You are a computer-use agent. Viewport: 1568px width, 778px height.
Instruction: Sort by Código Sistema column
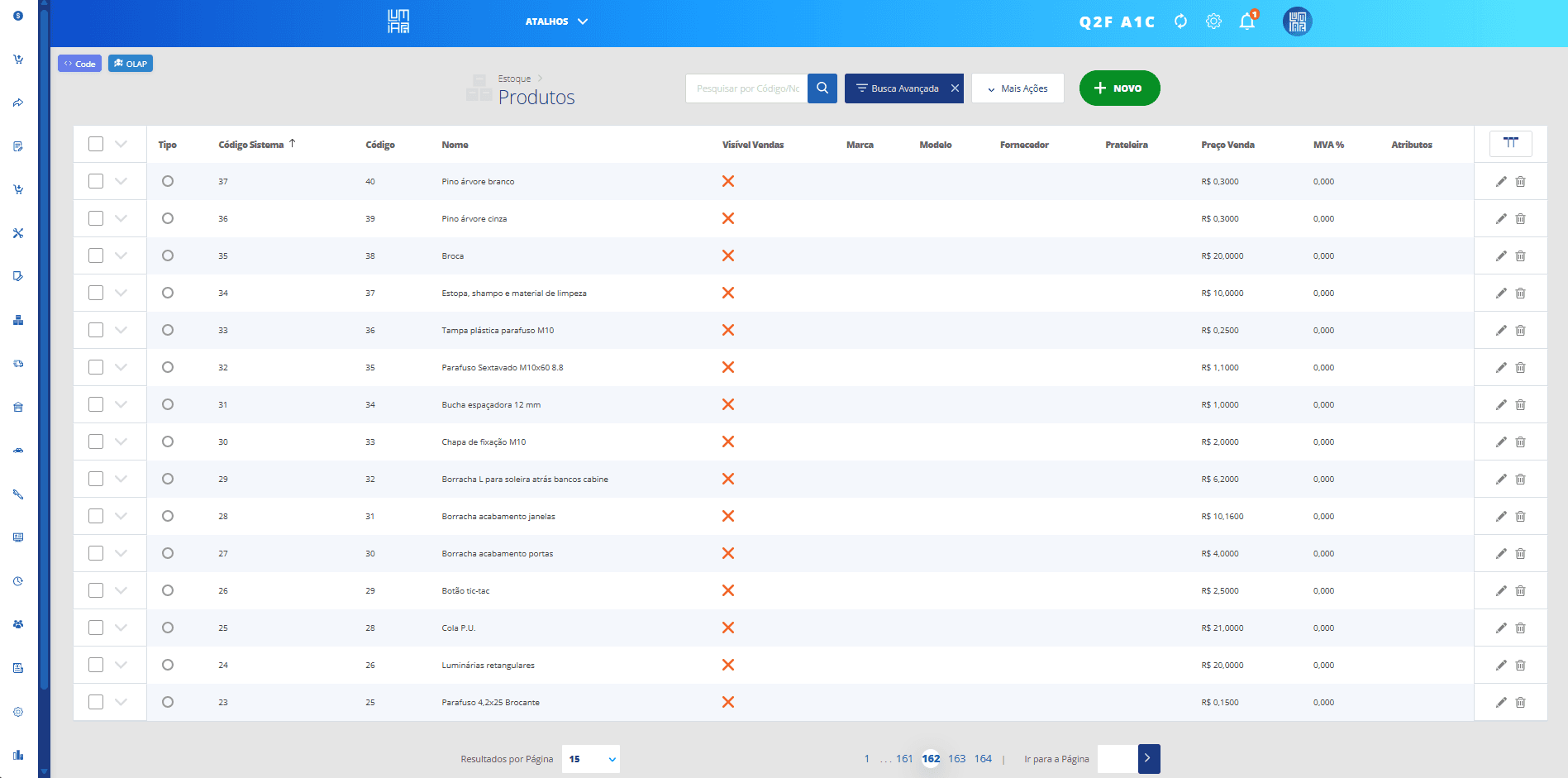coord(251,145)
